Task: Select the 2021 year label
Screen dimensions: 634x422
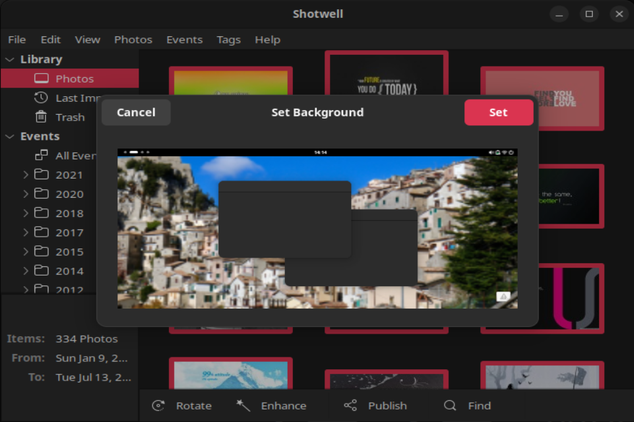Action: pos(69,175)
